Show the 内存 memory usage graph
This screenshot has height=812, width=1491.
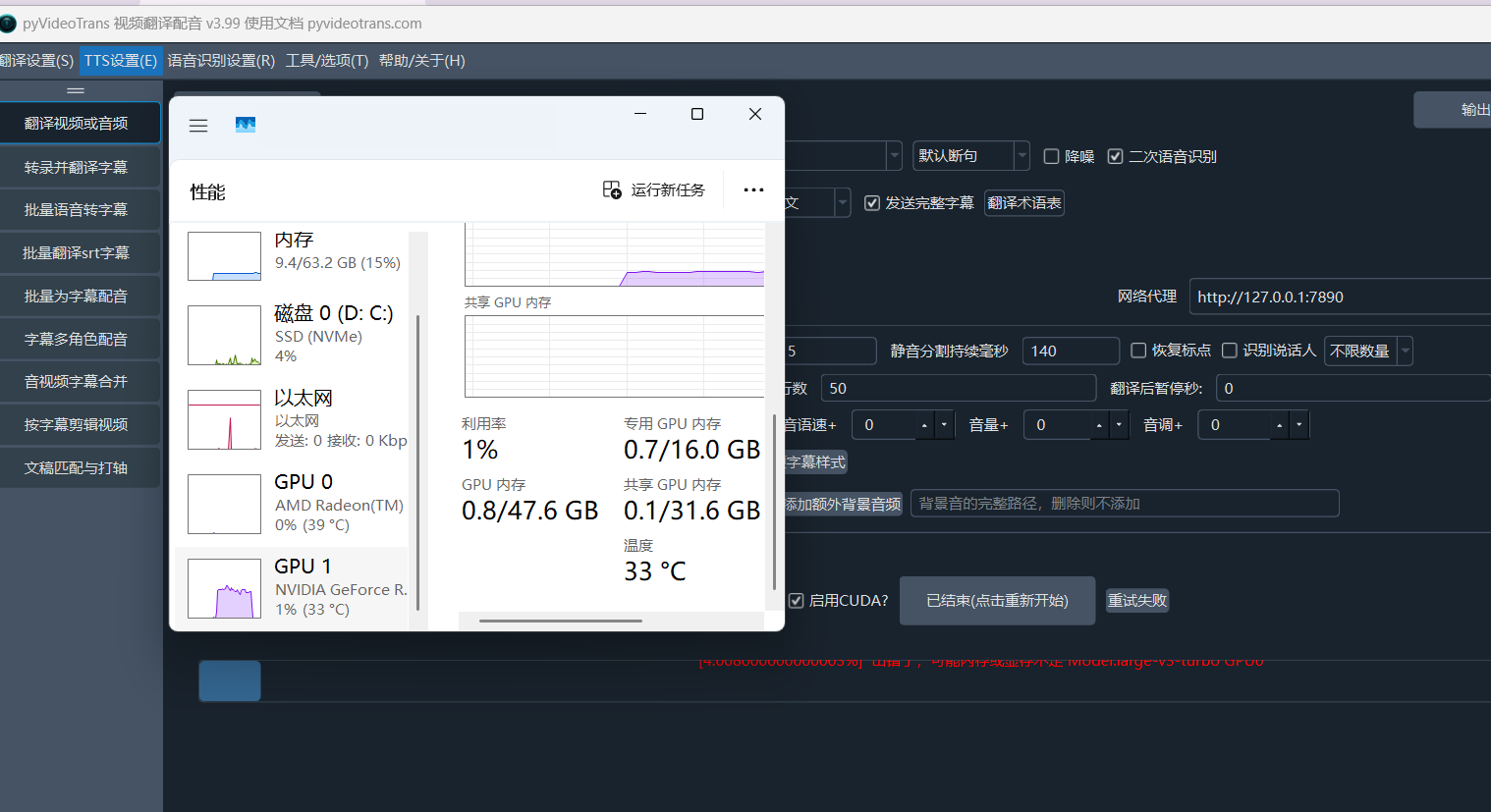[x=224, y=255]
